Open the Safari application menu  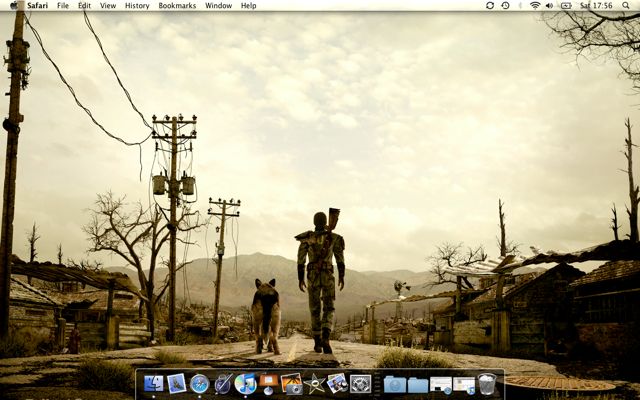(x=38, y=6)
